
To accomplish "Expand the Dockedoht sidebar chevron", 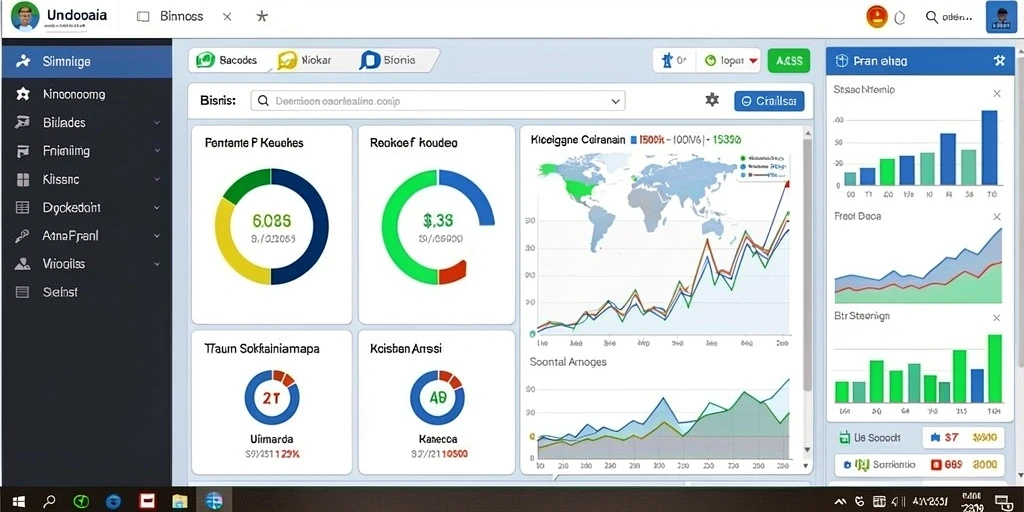I will (157, 208).
